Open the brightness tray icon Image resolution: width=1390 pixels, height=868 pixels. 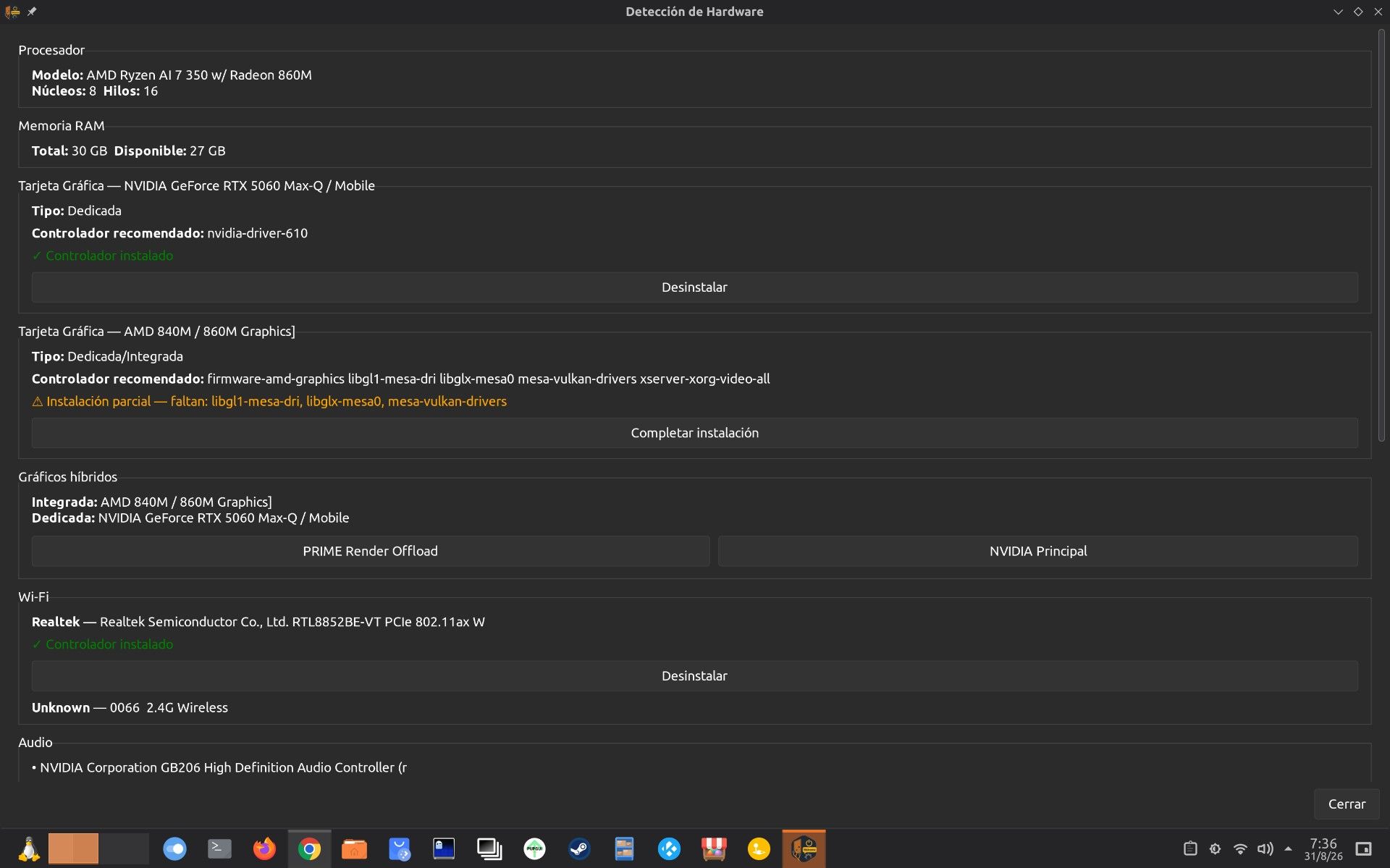pos(1216,848)
